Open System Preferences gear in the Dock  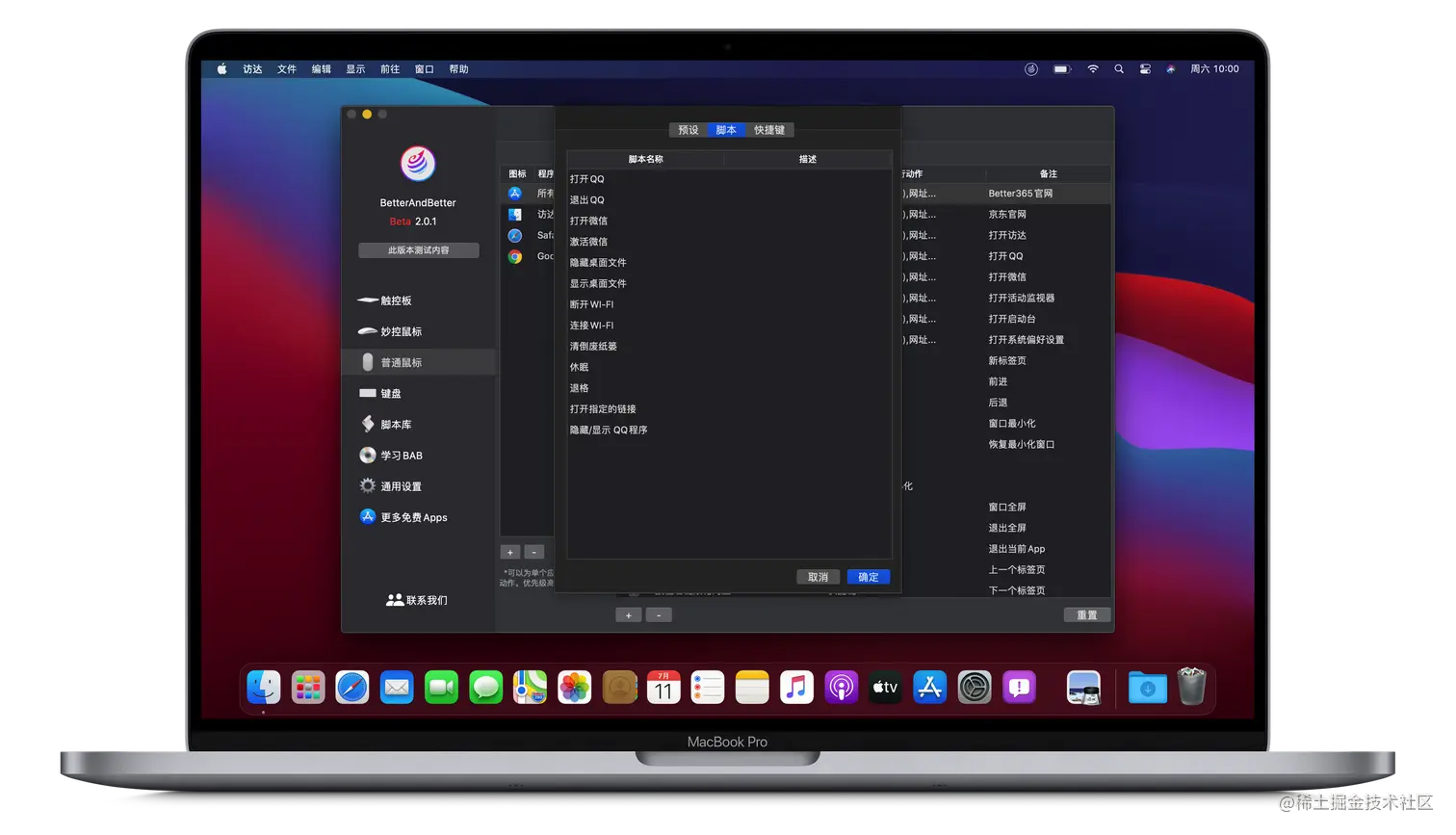point(975,688)
